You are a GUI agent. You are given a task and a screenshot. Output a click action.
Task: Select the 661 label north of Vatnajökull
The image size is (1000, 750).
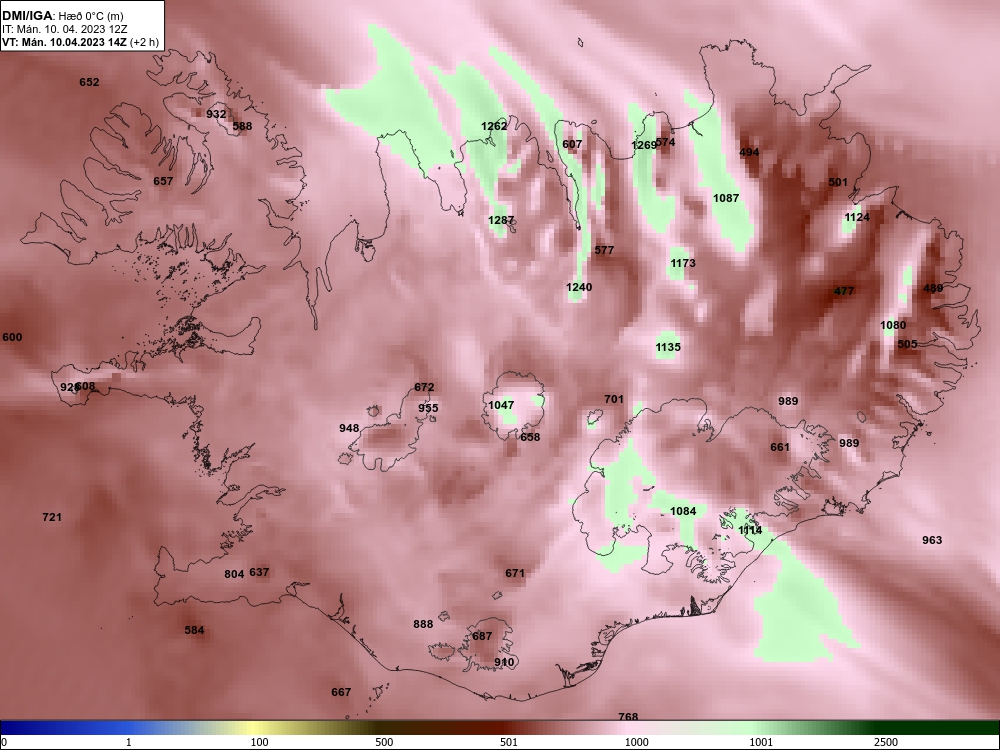click(x=780, y=448)
